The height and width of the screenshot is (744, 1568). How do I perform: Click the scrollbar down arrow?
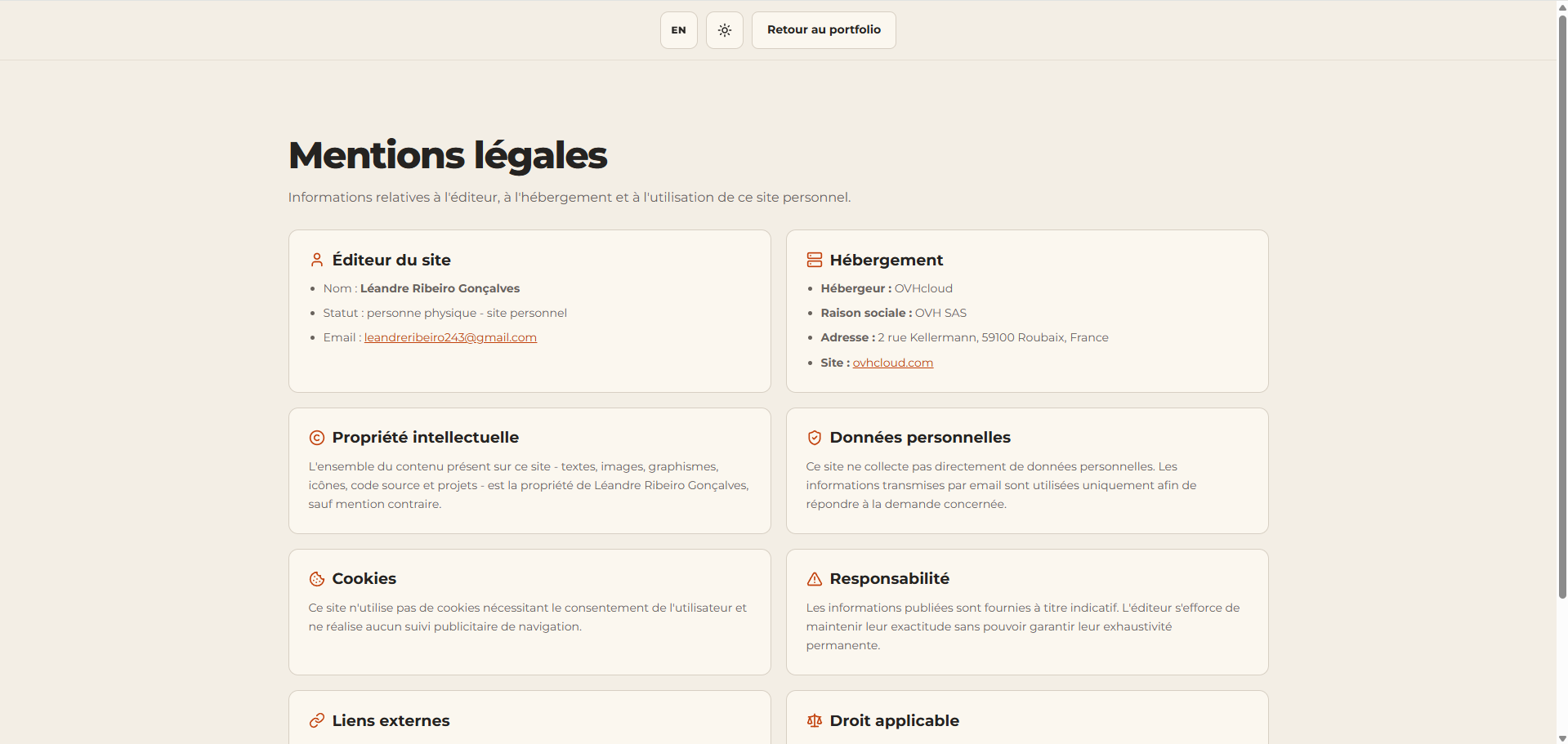click(x=1562, y=738)
